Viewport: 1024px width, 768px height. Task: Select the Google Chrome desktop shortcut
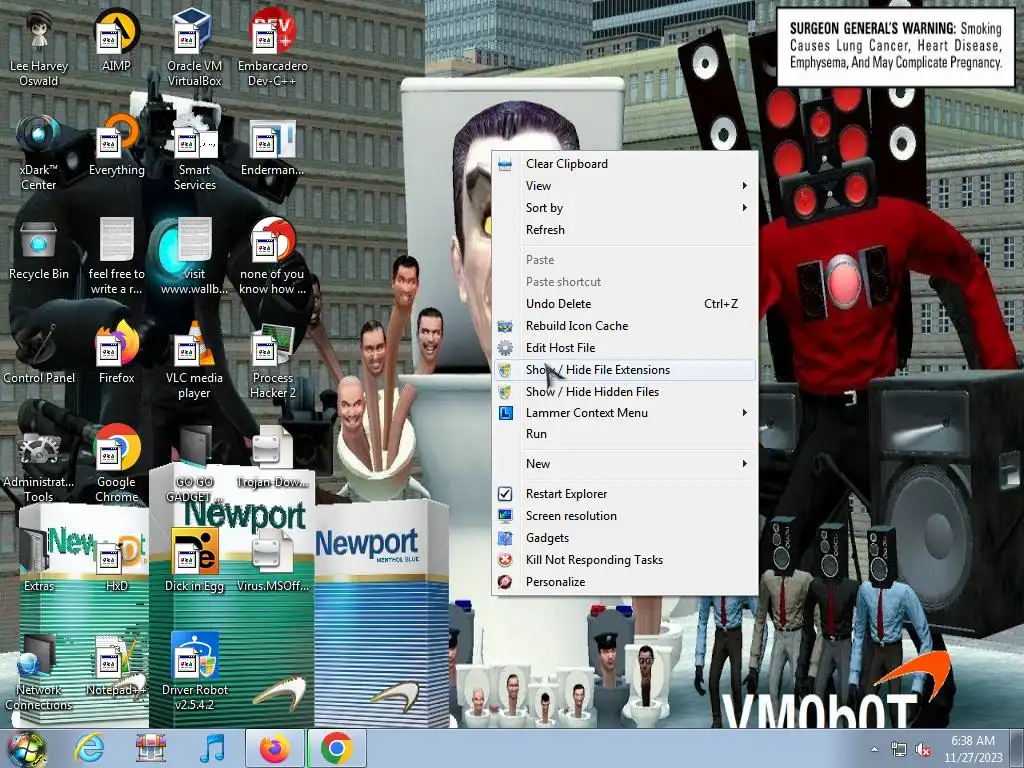pyautogui.click(x=116, y=465)
